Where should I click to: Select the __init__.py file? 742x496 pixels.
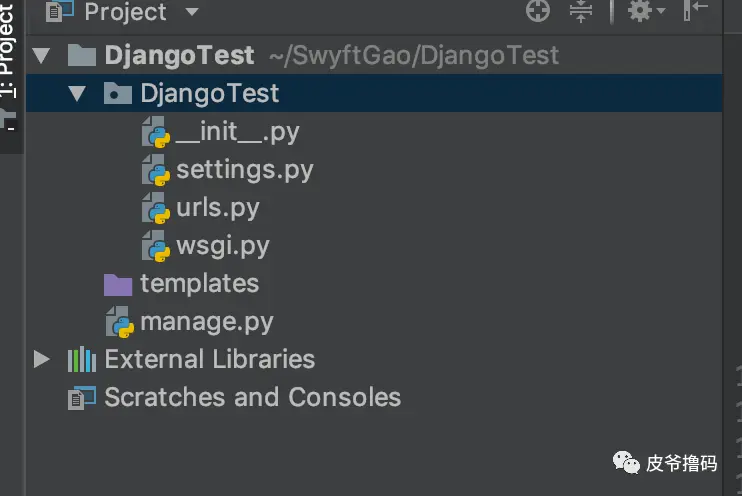[x=237, y=132]
